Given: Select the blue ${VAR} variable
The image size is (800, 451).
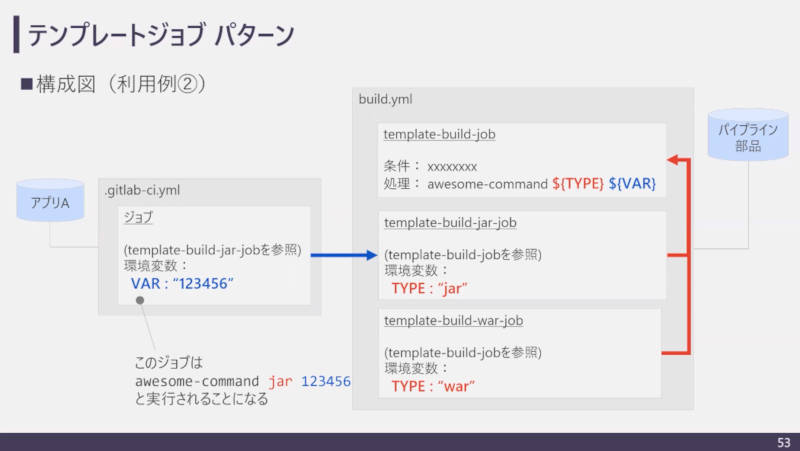Looking at the screenshot, I should [632, 184].
